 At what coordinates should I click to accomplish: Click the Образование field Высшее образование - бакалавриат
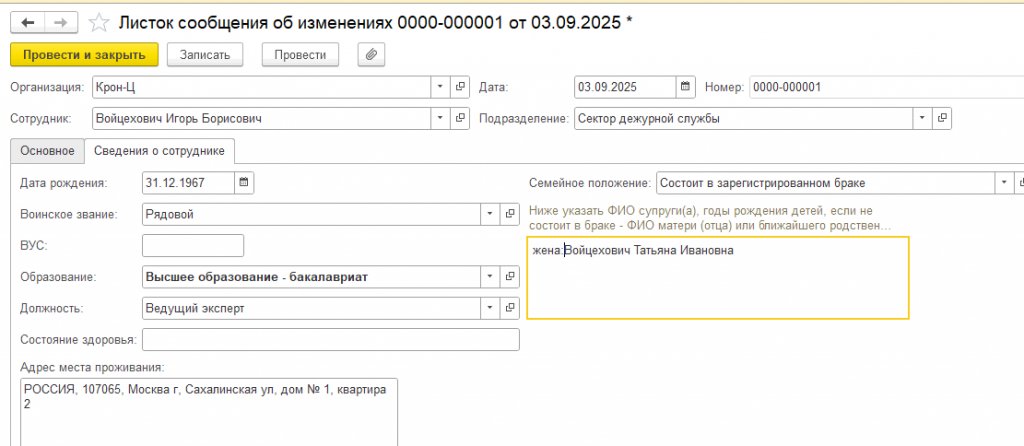click(312, 277)
